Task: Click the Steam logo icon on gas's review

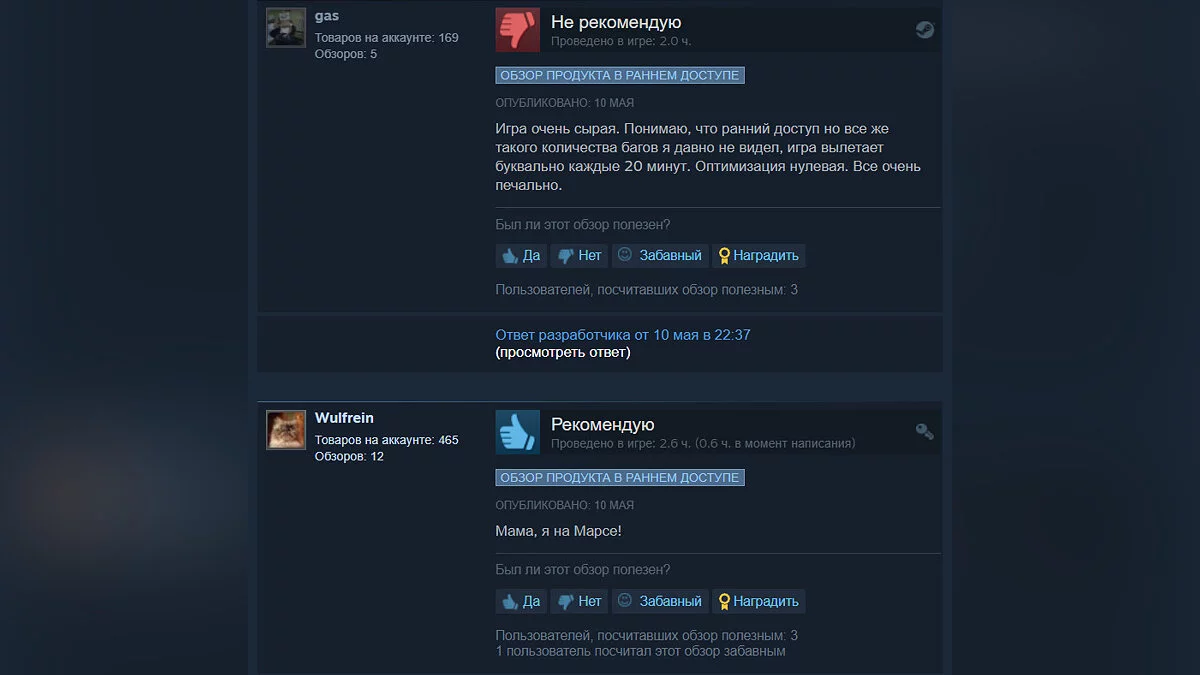Action: click(925, 30)
